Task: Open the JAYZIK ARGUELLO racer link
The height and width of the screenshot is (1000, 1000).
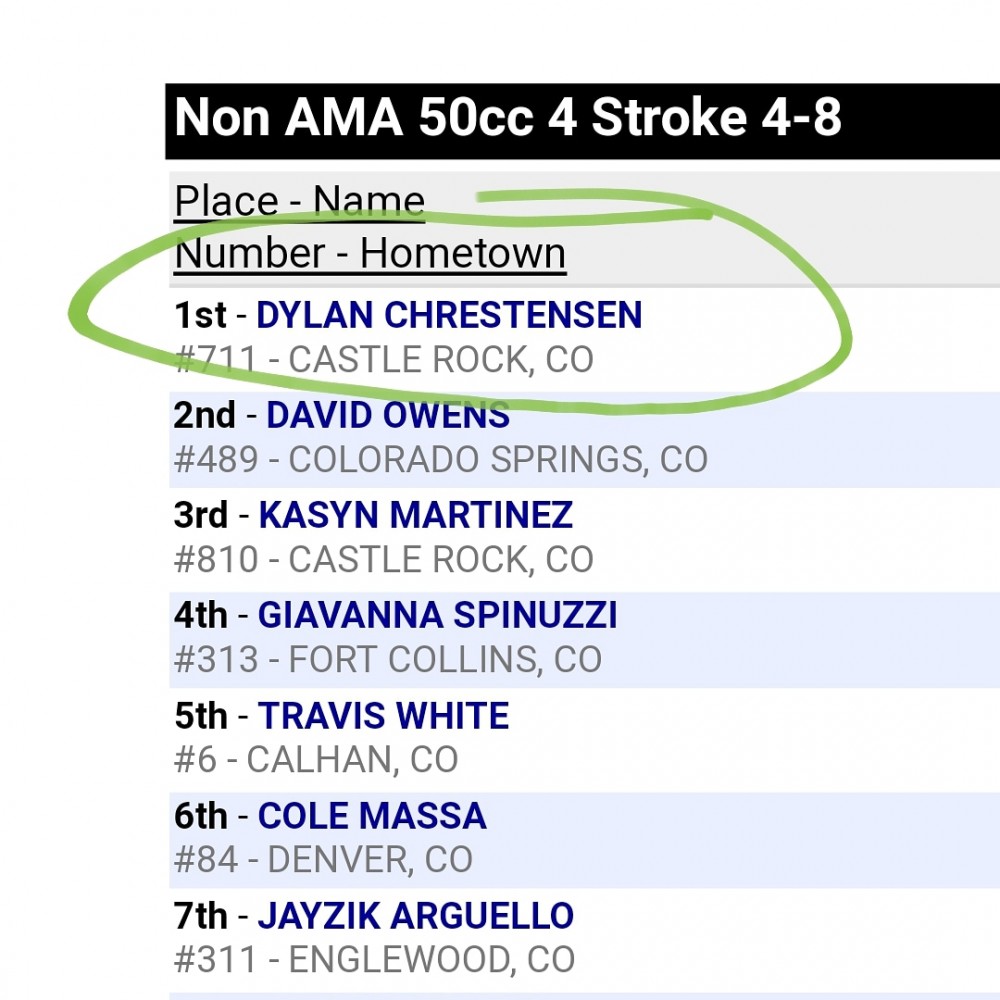Action: pyautogui.click(x=416, y=915)
